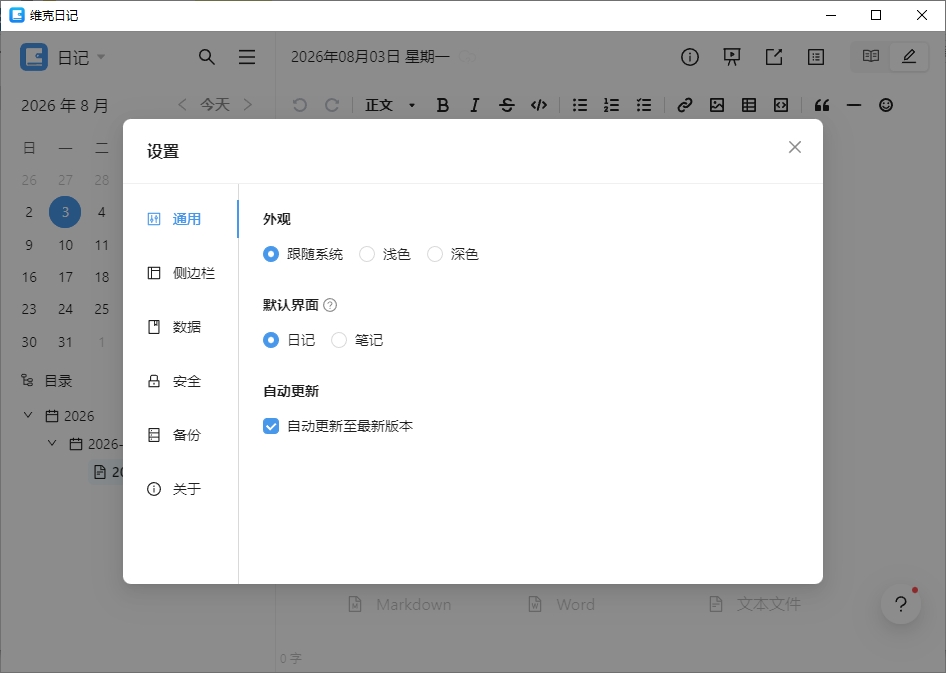
Task: Open the outline list icon
Action: 816,57
